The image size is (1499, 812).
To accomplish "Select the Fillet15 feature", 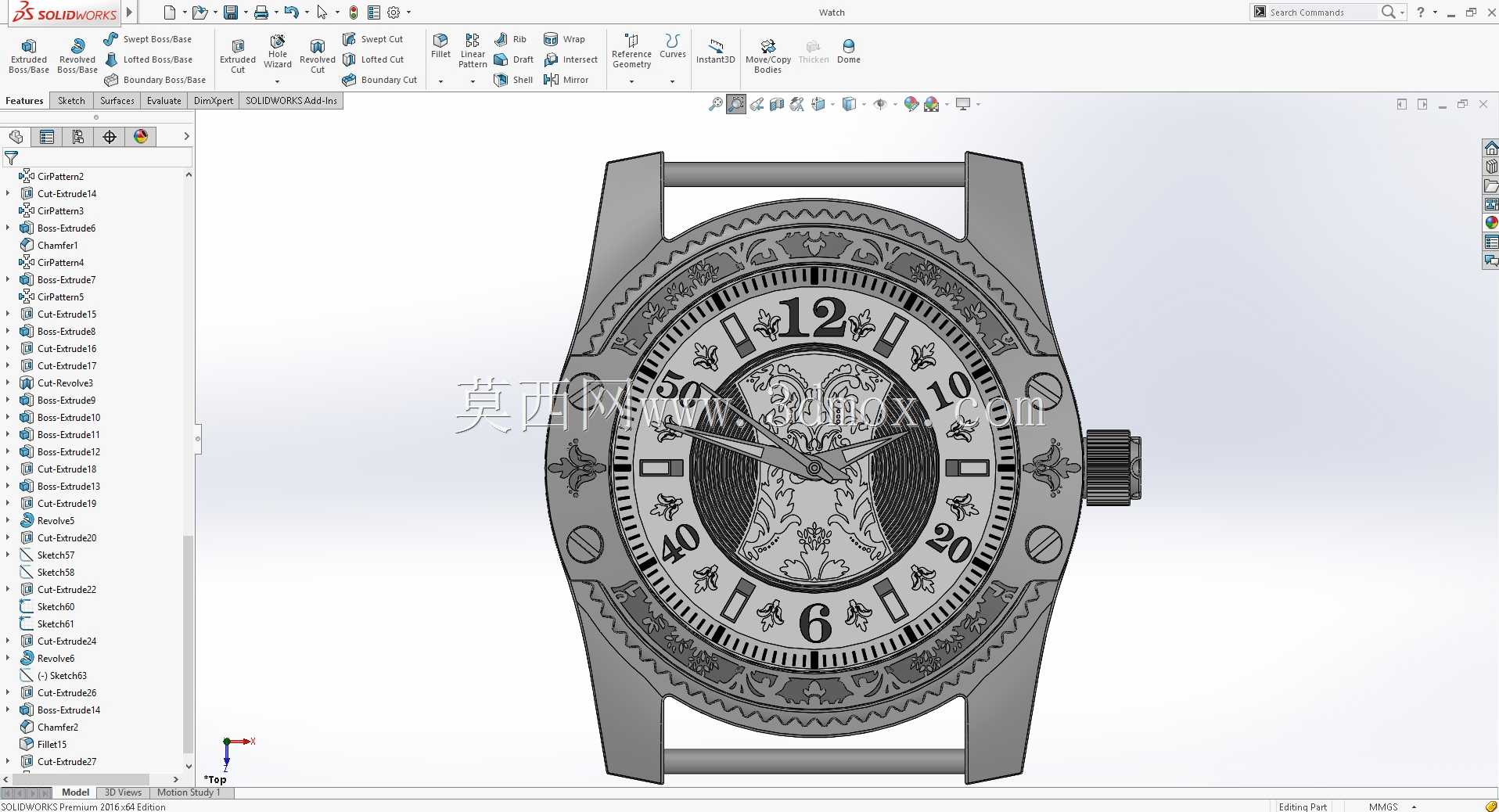I will (x=43, y=744).
